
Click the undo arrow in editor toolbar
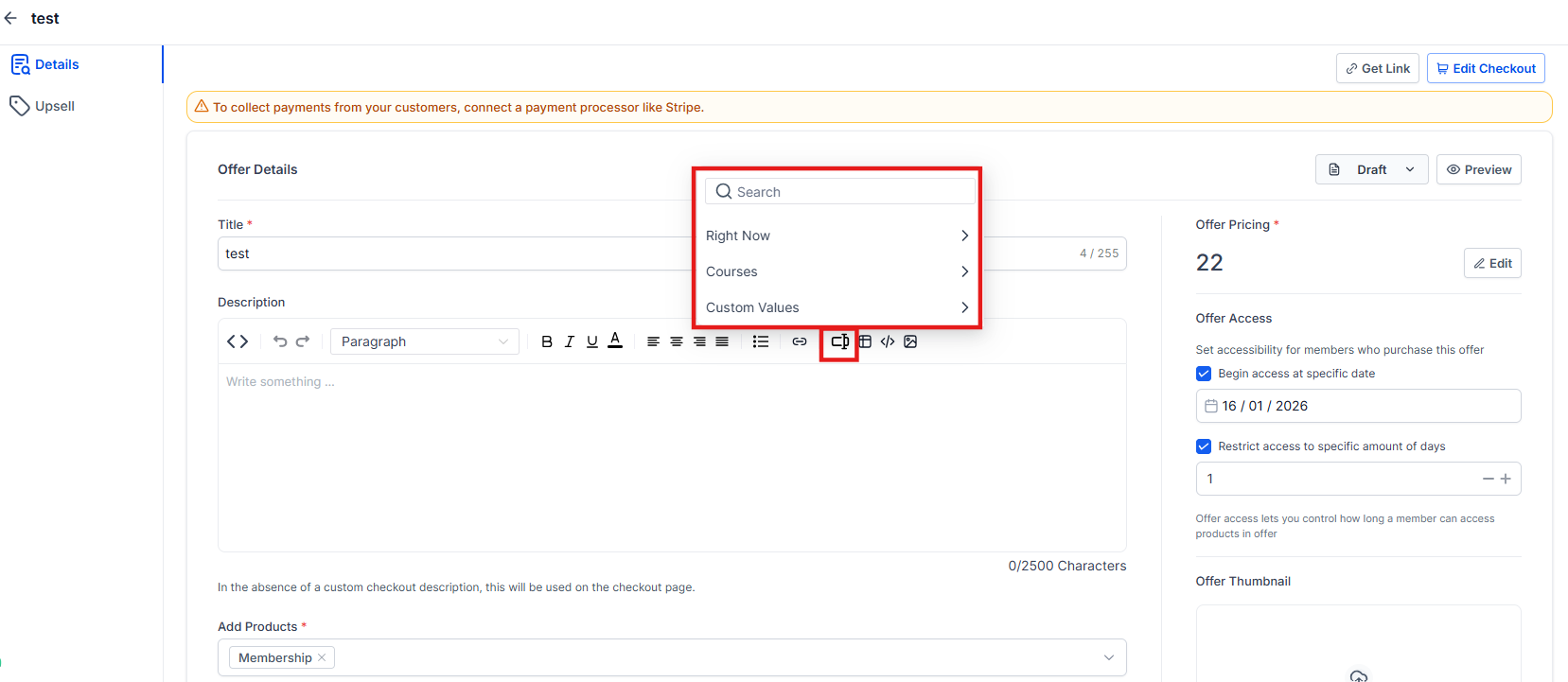(x=280, y=341)
